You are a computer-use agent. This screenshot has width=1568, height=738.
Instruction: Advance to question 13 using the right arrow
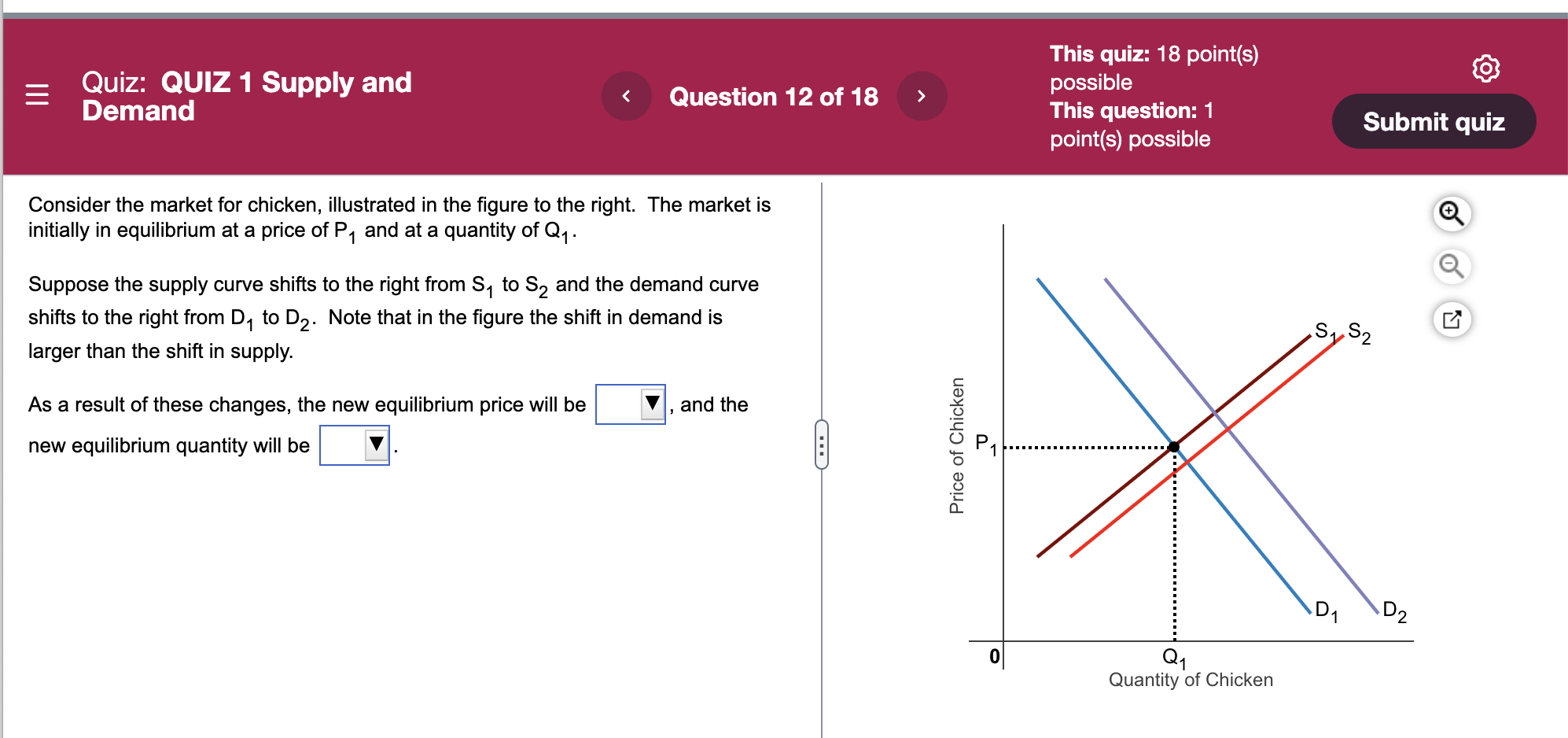(922, 95)
